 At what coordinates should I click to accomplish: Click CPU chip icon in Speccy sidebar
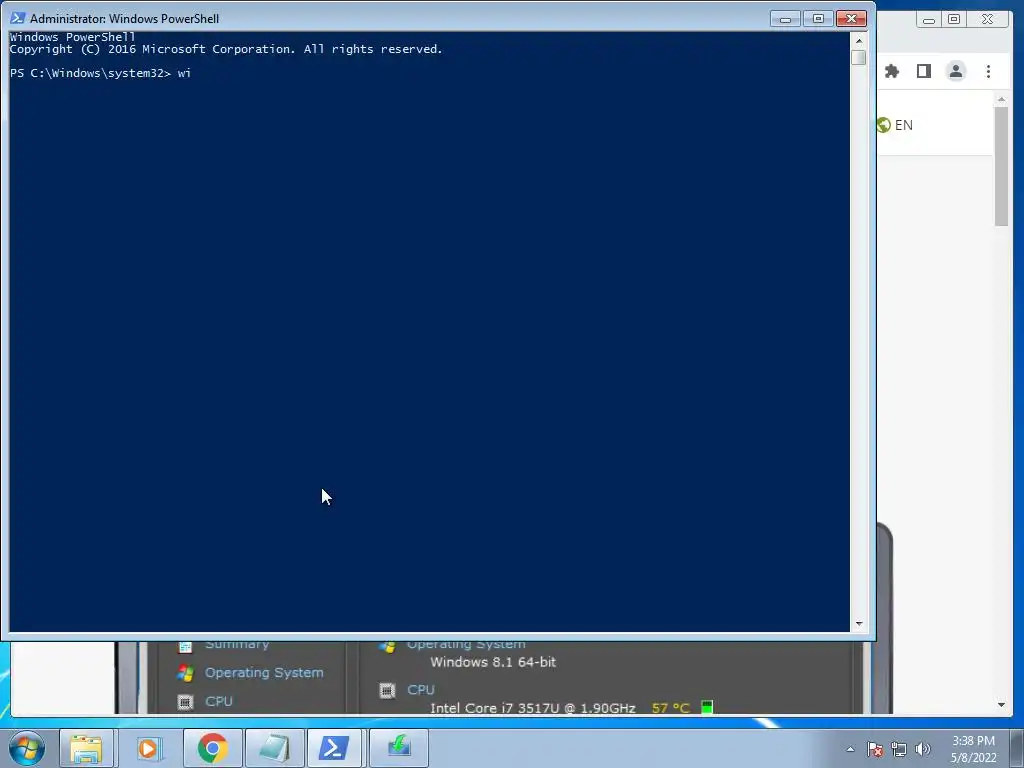tap(185, 702)
